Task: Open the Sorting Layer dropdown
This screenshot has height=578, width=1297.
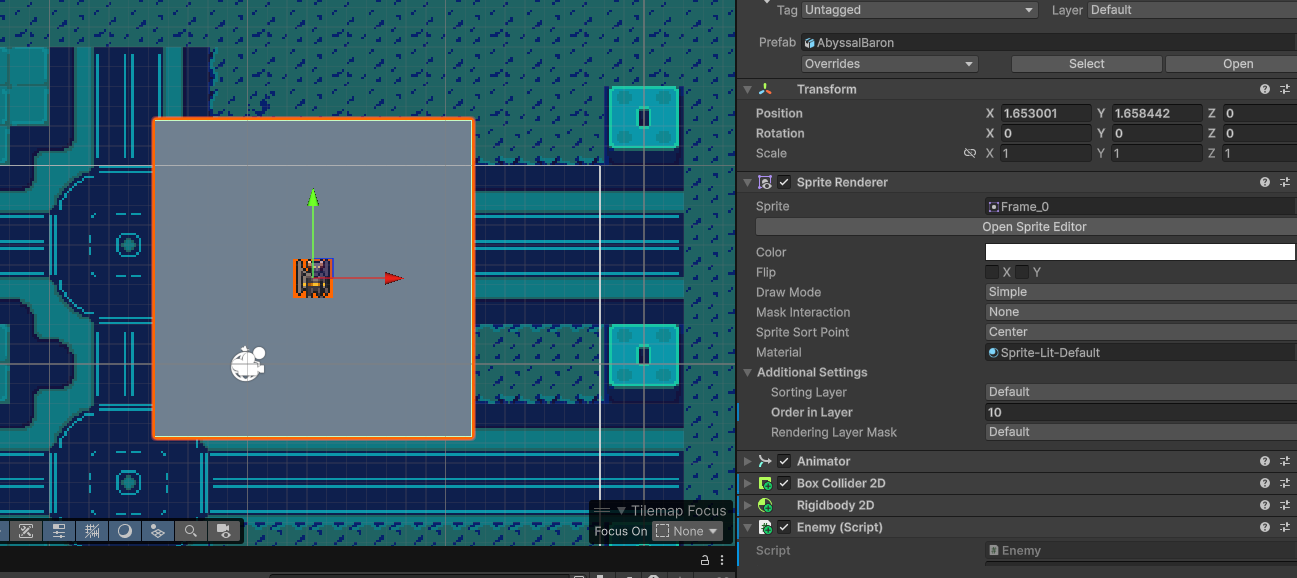Action: (x=1141, y=392)
